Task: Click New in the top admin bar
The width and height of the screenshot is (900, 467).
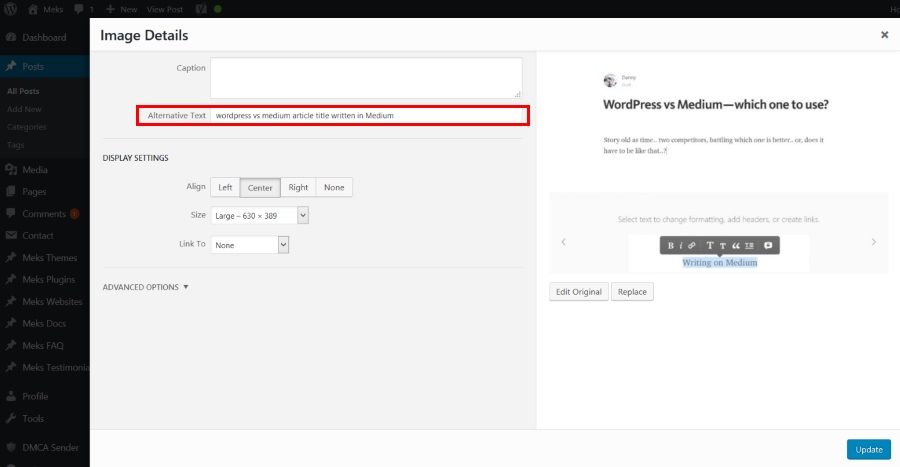Action: 121,9
